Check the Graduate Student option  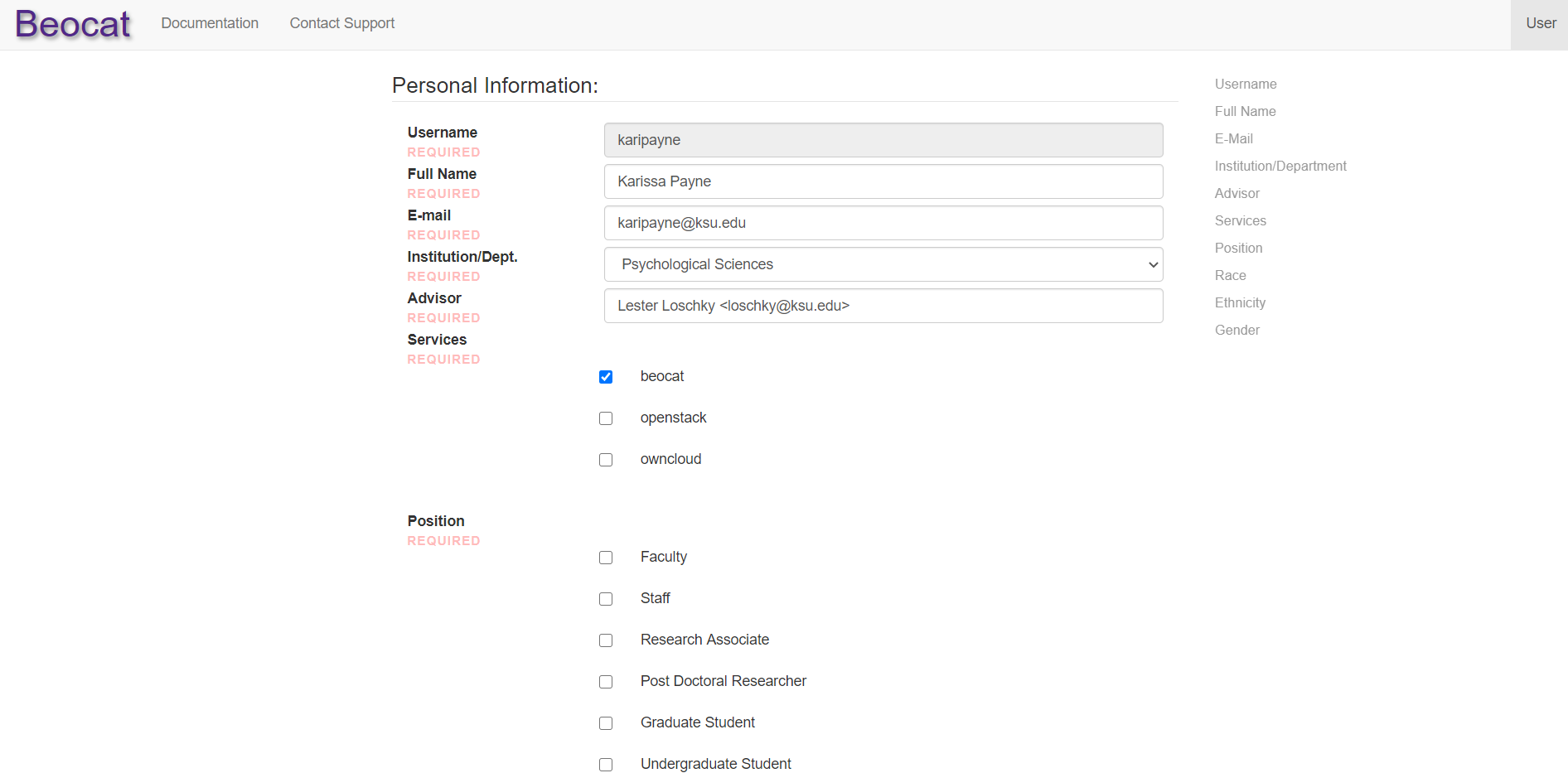[606, 723]
